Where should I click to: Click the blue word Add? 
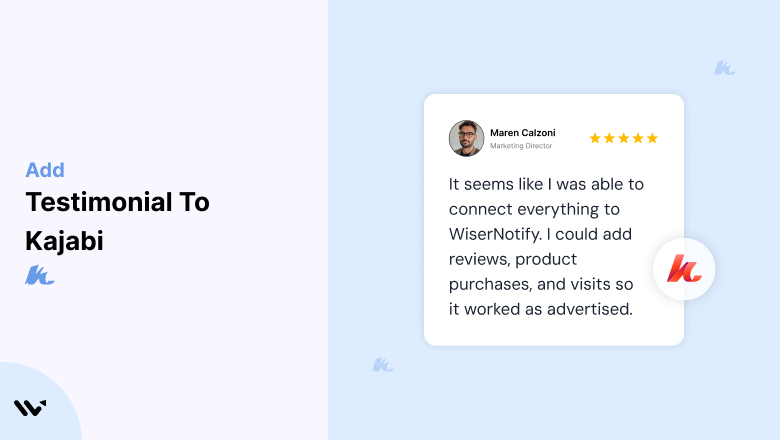pos(45,170)
